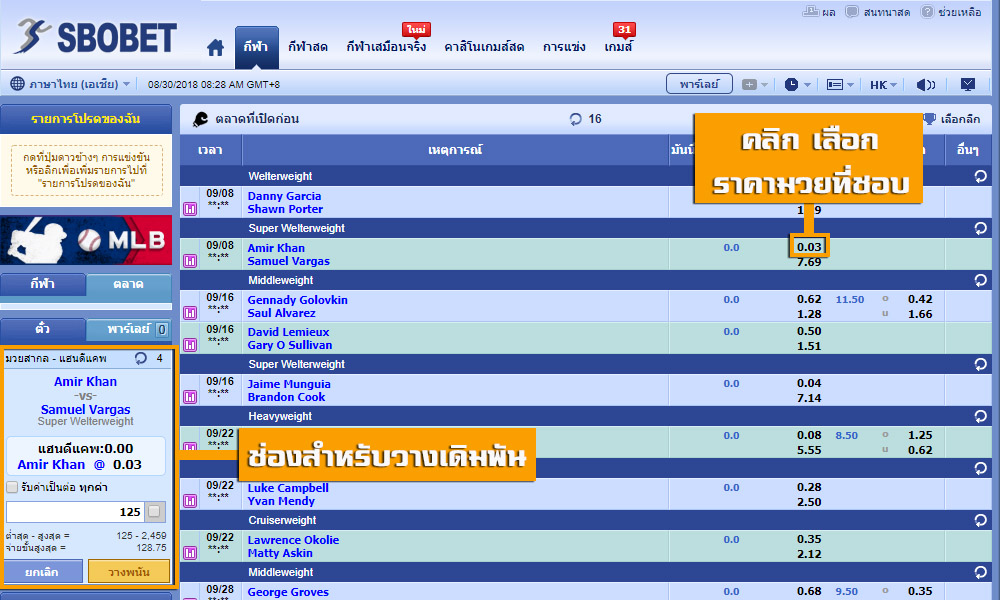Select Brandon Cook odds 7.14
This screenshot has width=1000, height=600.
coord(809,399)
